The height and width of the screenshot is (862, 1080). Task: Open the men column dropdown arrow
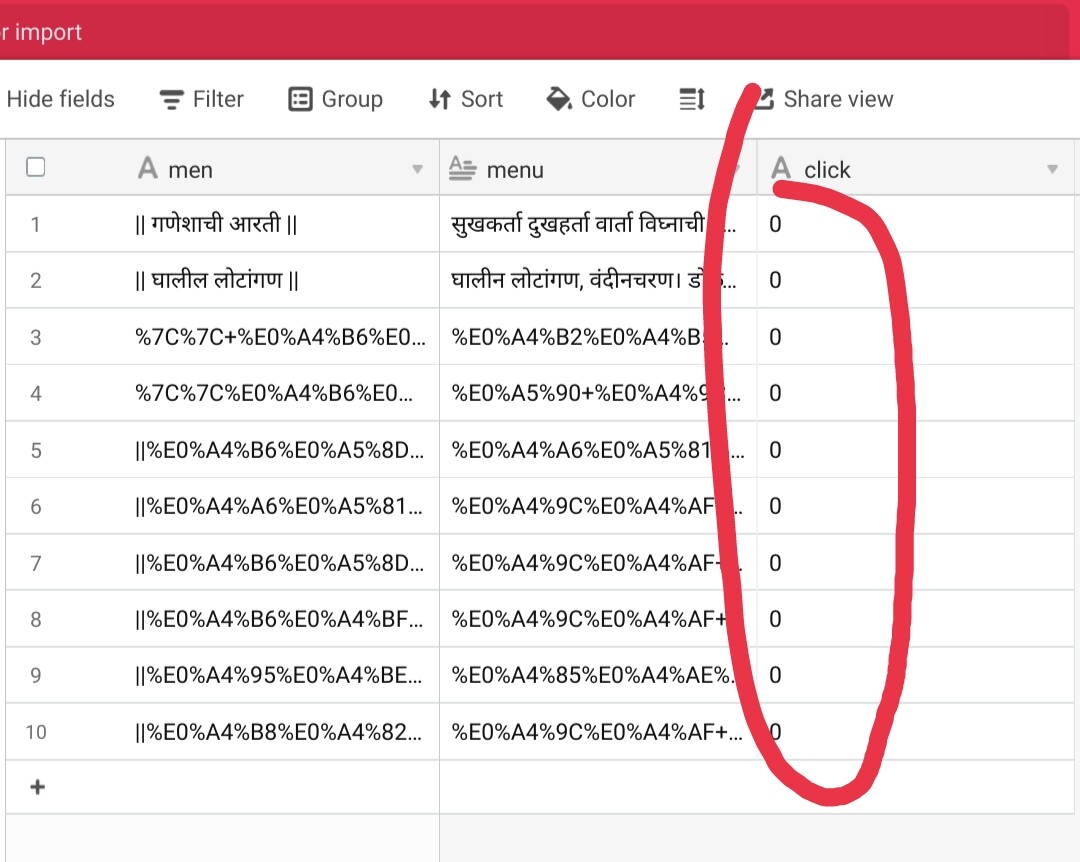coord(418,170)
